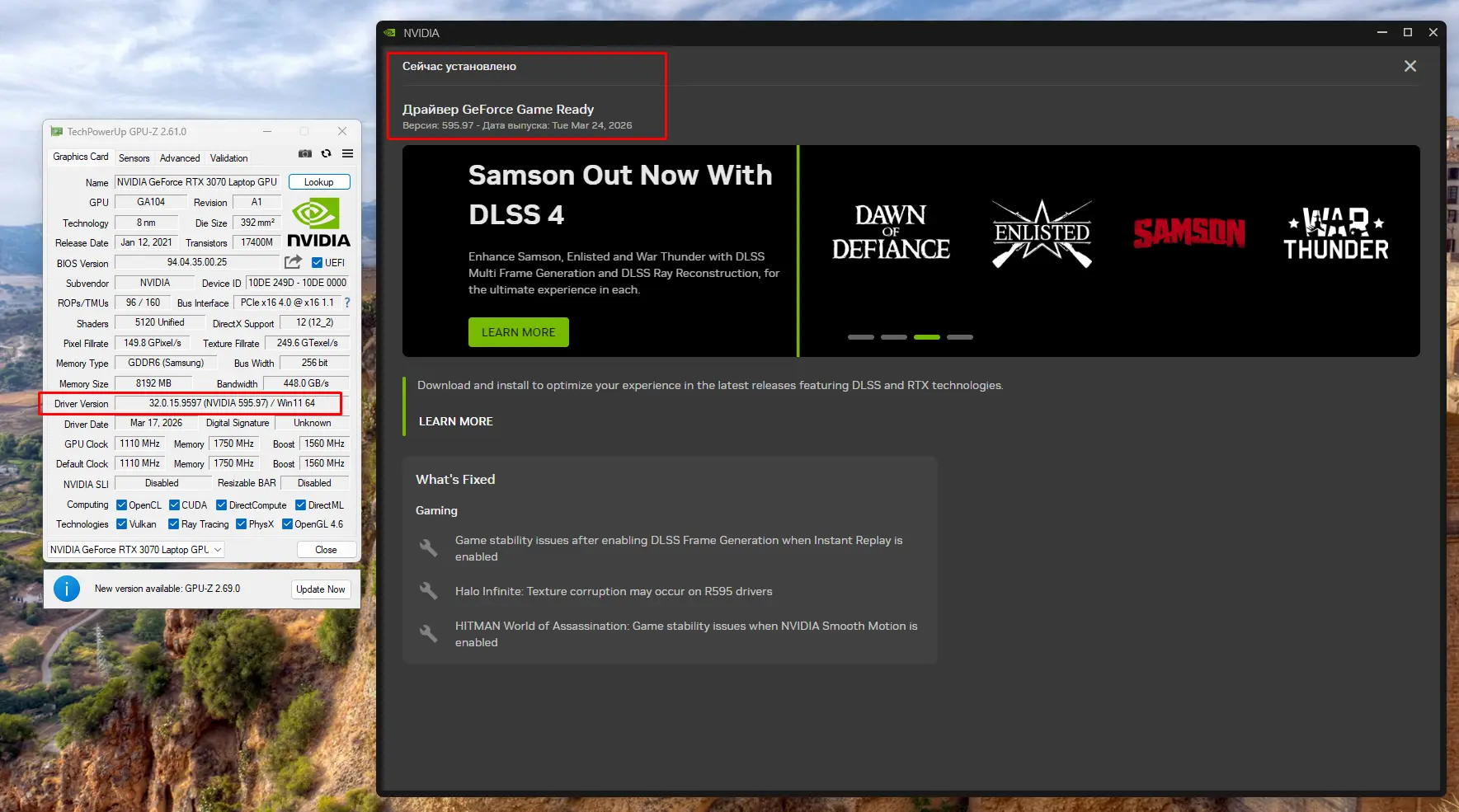Click the BIOS version share/export icon

(x=293, y=262)
